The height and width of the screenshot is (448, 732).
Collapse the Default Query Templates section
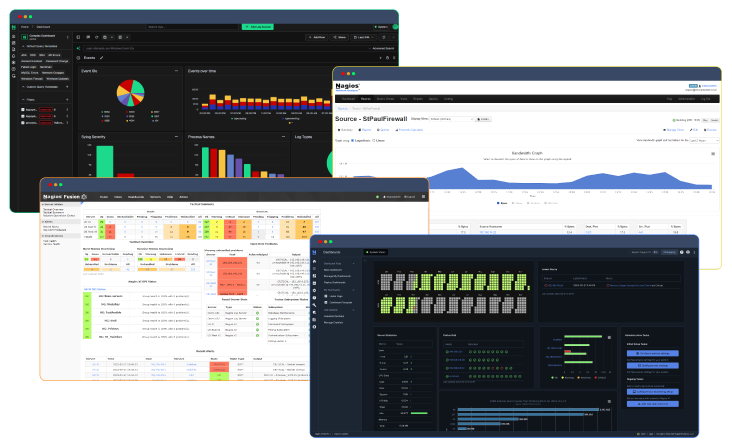pos(23,46)
